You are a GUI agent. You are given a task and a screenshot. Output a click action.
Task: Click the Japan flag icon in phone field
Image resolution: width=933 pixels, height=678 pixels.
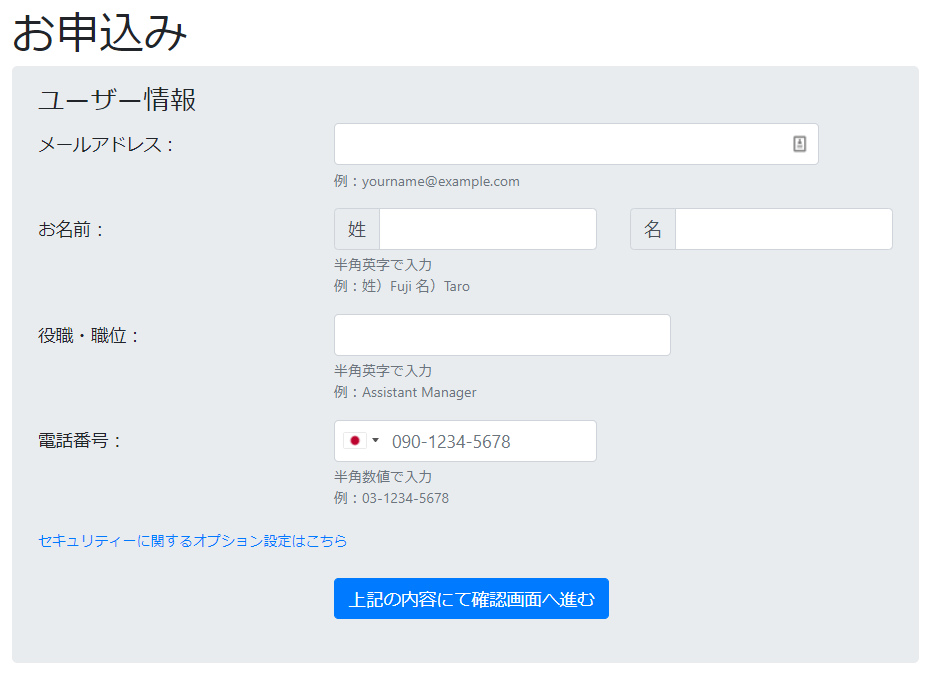tap(355, 440)
